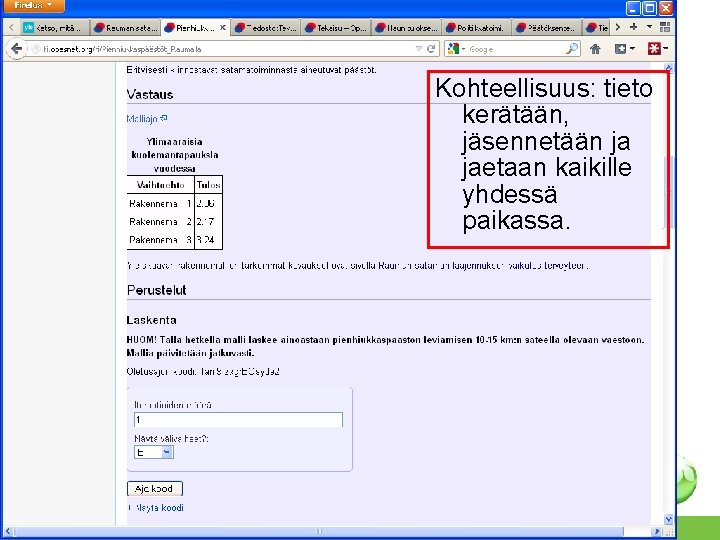Screen dimensions: 720x540
Task: Open the tab groups icon
Action: coord(664,27)
